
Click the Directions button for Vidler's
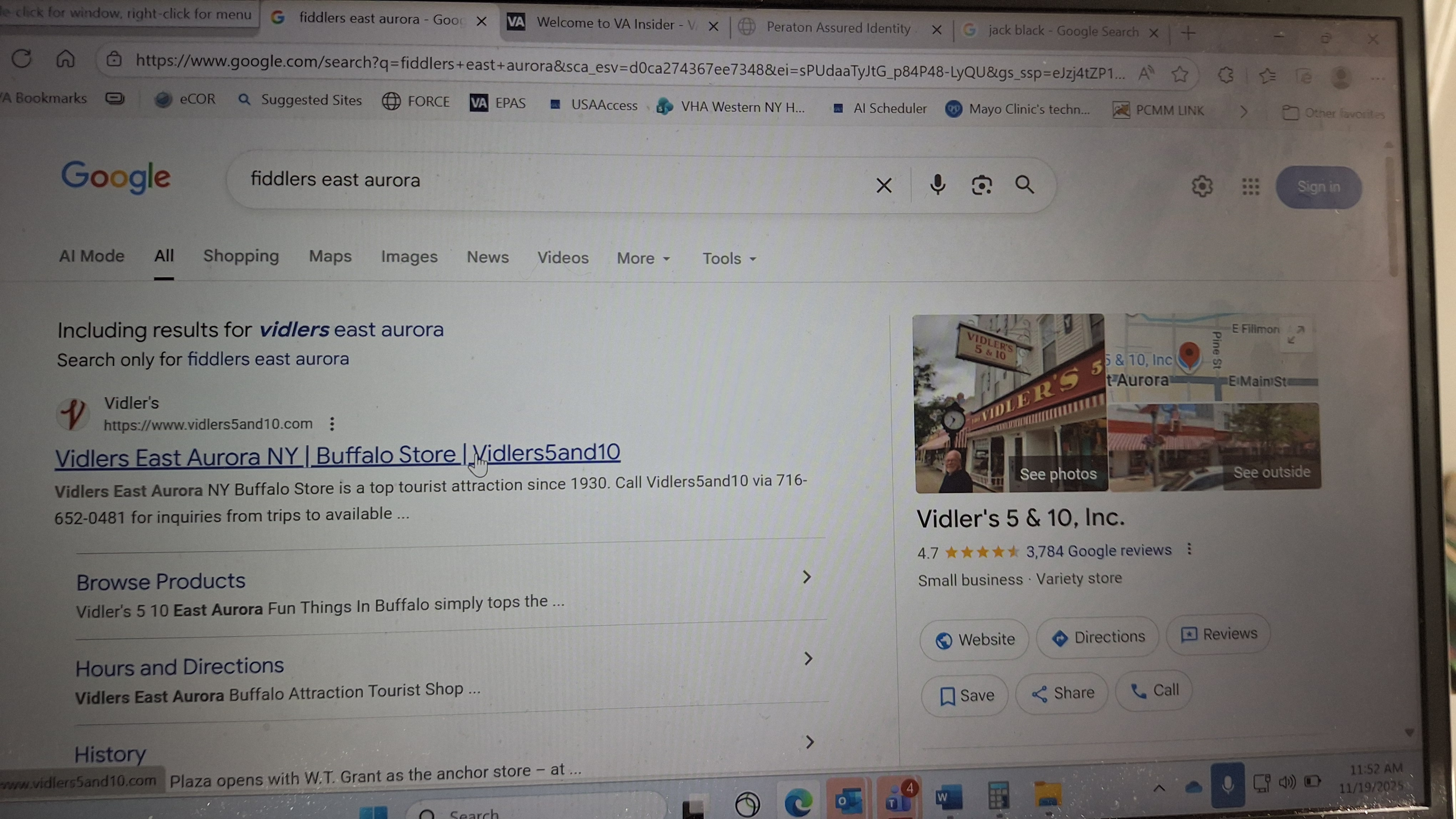point(1098,637)
